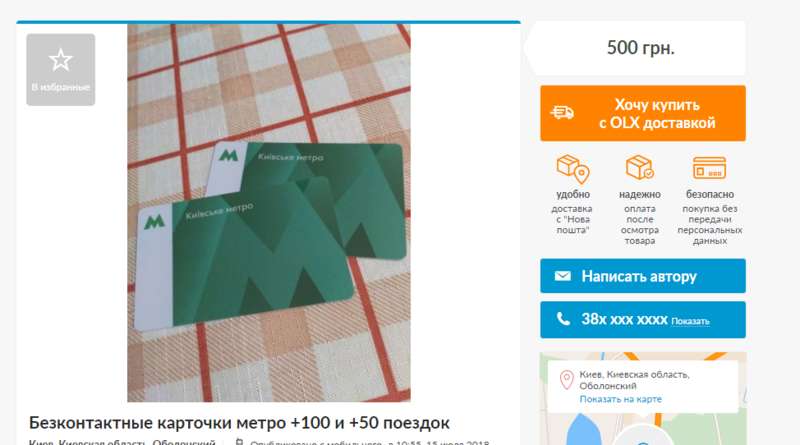This screenshot has width=800, height=445.
Task: Click the verified package payment icon
Action: pyautogui.click(x=639, y=167)
